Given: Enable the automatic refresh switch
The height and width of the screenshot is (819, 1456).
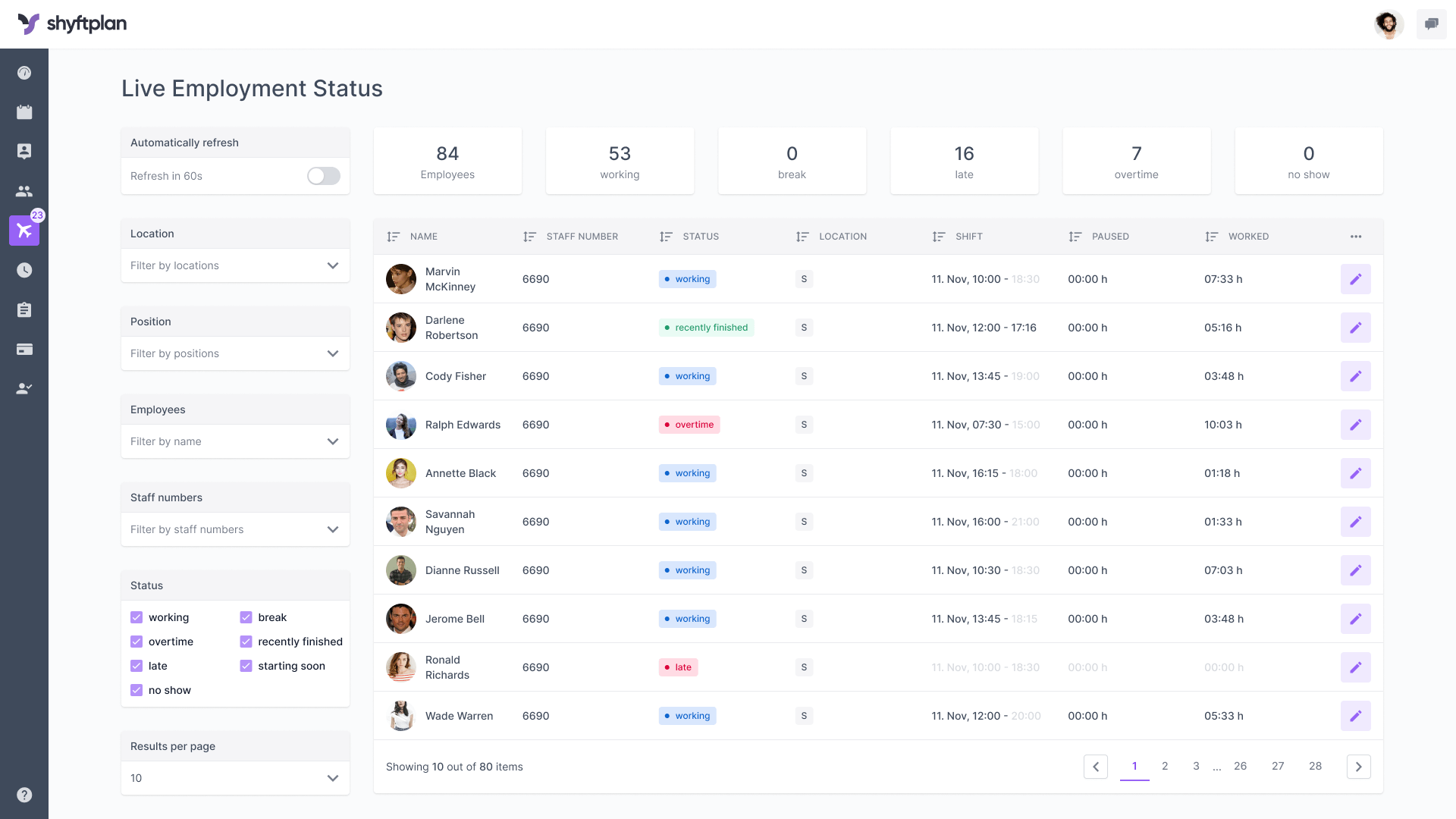Looking at the screenshot, I should [323, 176].
